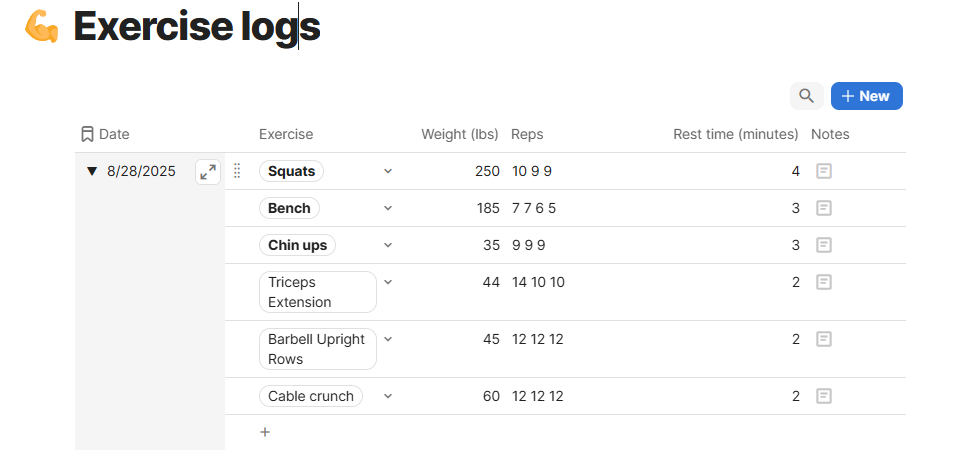Click the expand row arrows icon
Screen dimensions: 957x455
208,172
